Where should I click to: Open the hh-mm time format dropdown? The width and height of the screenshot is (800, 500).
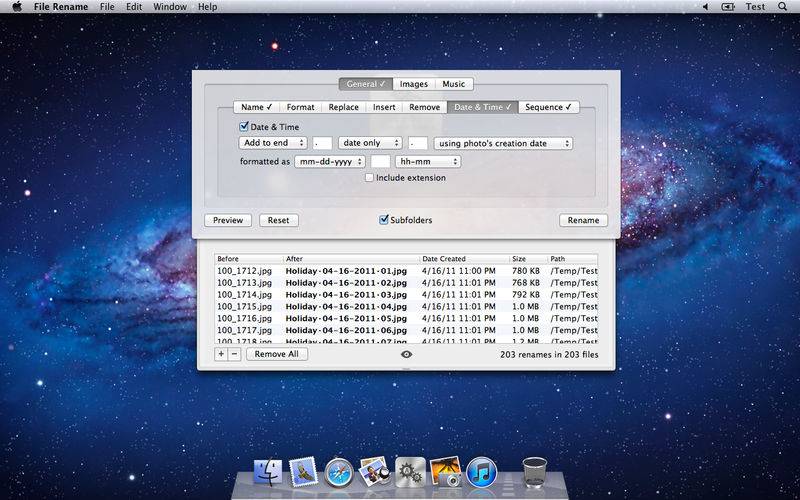point(428,162)
